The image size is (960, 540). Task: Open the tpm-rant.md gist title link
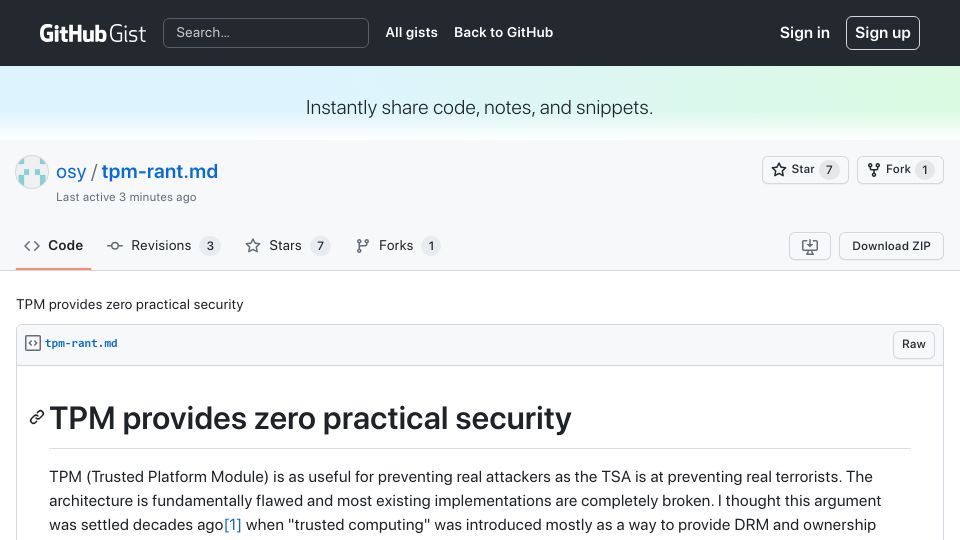pyautogui.click(x=160, y=171)
